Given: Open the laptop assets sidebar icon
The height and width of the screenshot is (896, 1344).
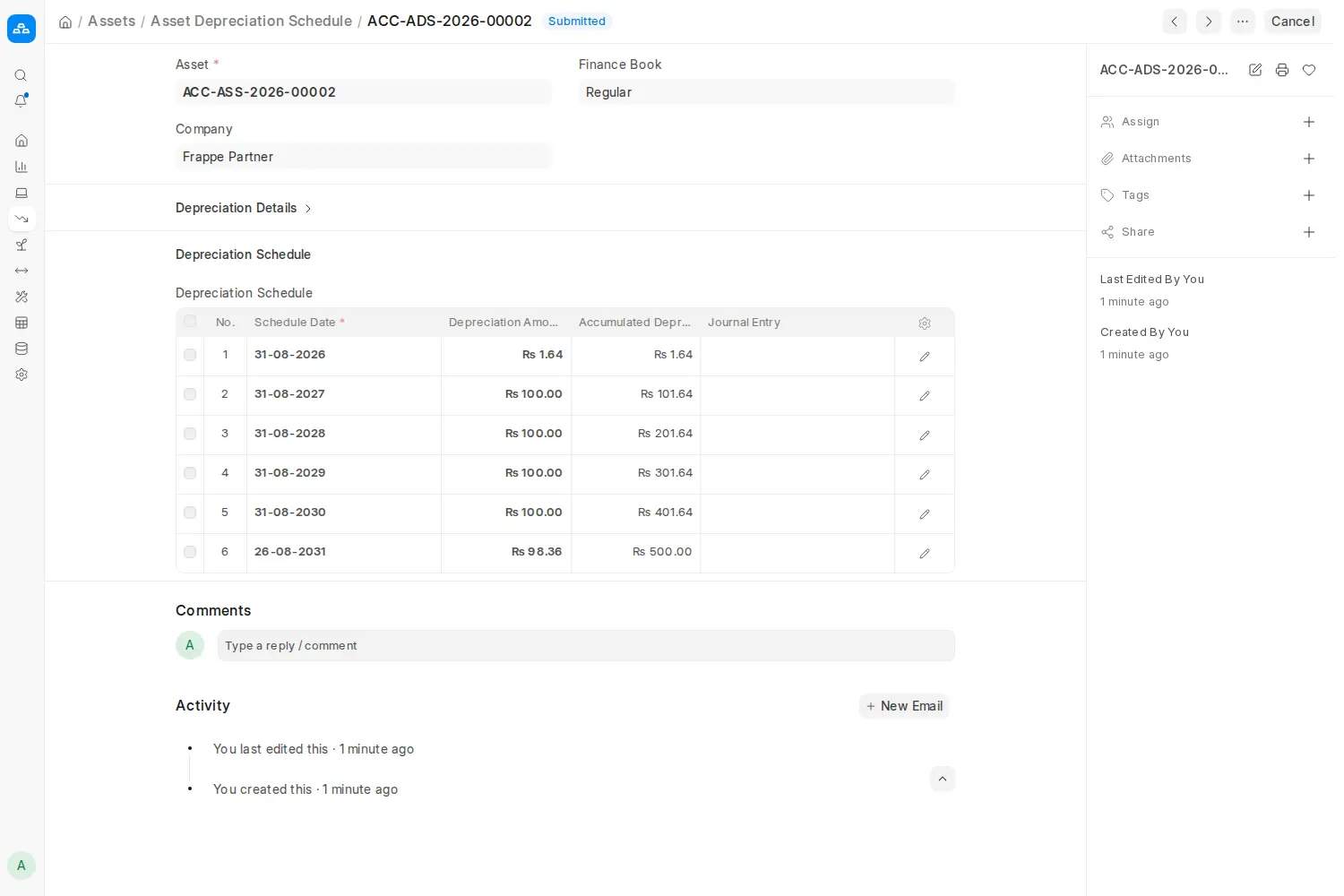Looking at the screenshot, I should point(22,193).
